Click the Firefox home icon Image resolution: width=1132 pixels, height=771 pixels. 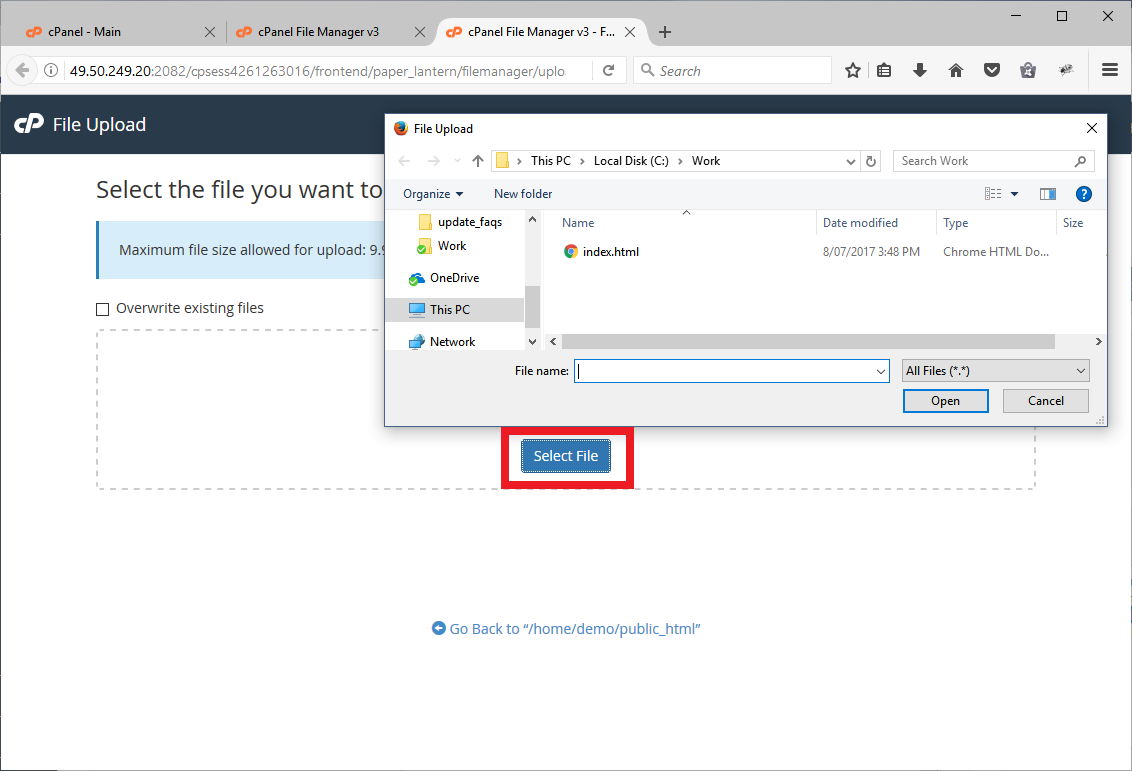click(x=956, y=70)
